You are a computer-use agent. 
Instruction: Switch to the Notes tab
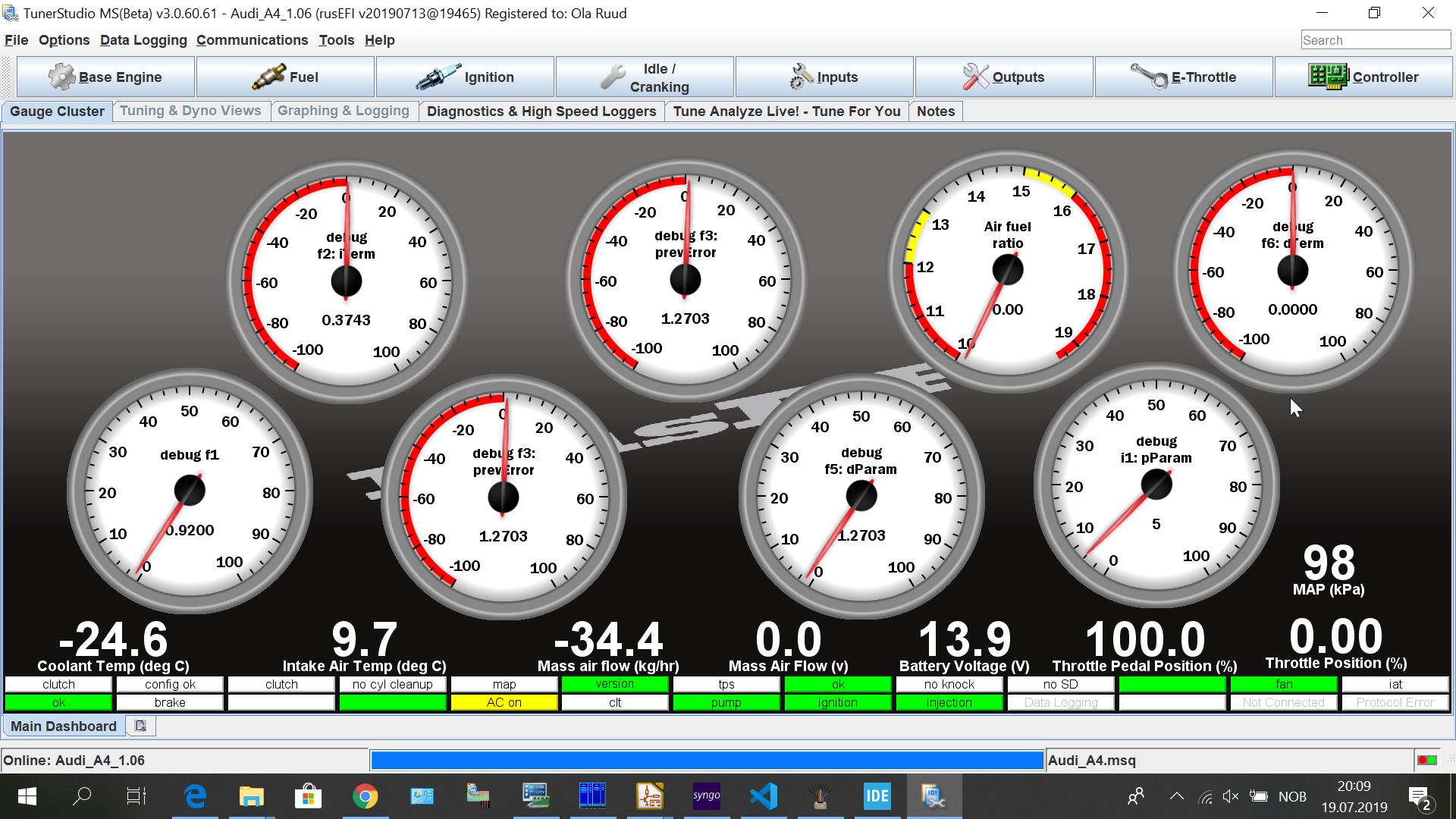(936, 111)
